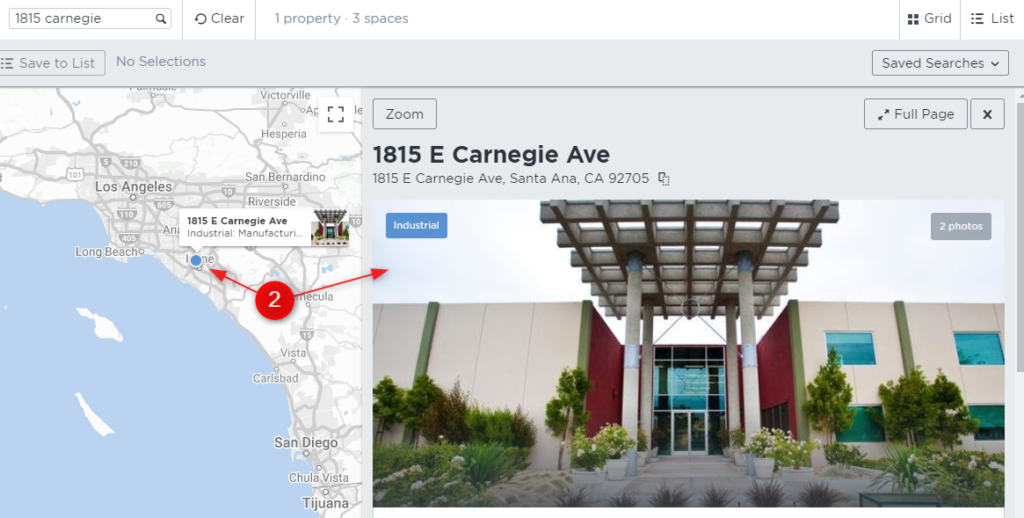Viewport: 1024px width, 518px height.
Task: Clear the current search
Action: pyautogui.click(x=219, y=19)
